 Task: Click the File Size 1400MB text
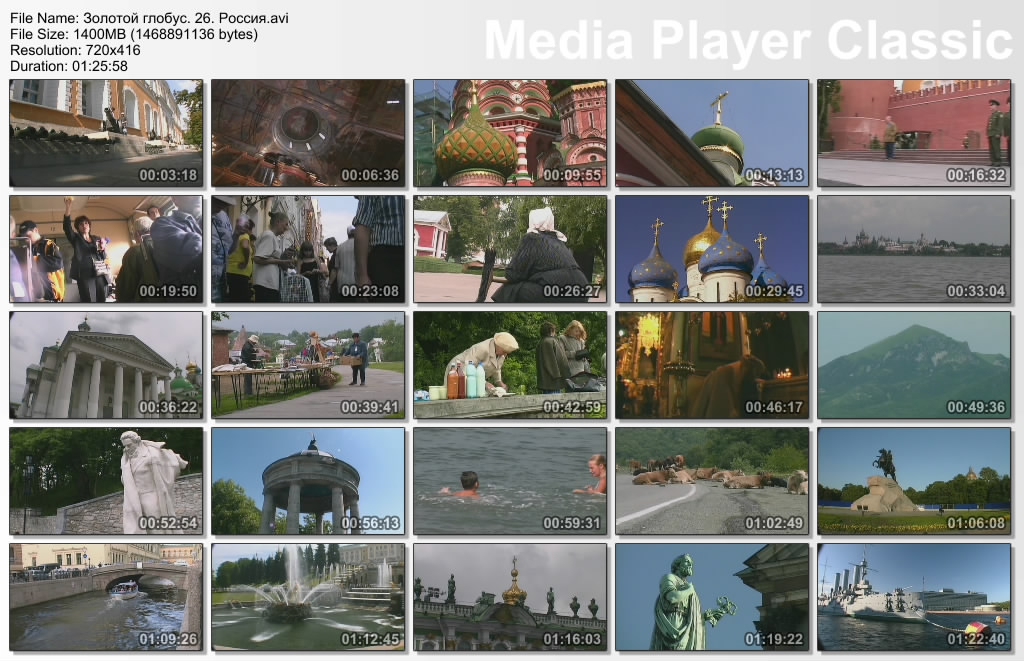click(x=134, y=34)
